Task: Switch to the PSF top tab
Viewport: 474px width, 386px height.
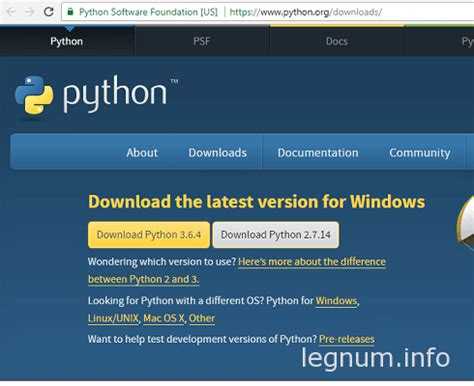Action: click(x=202, y=41)
